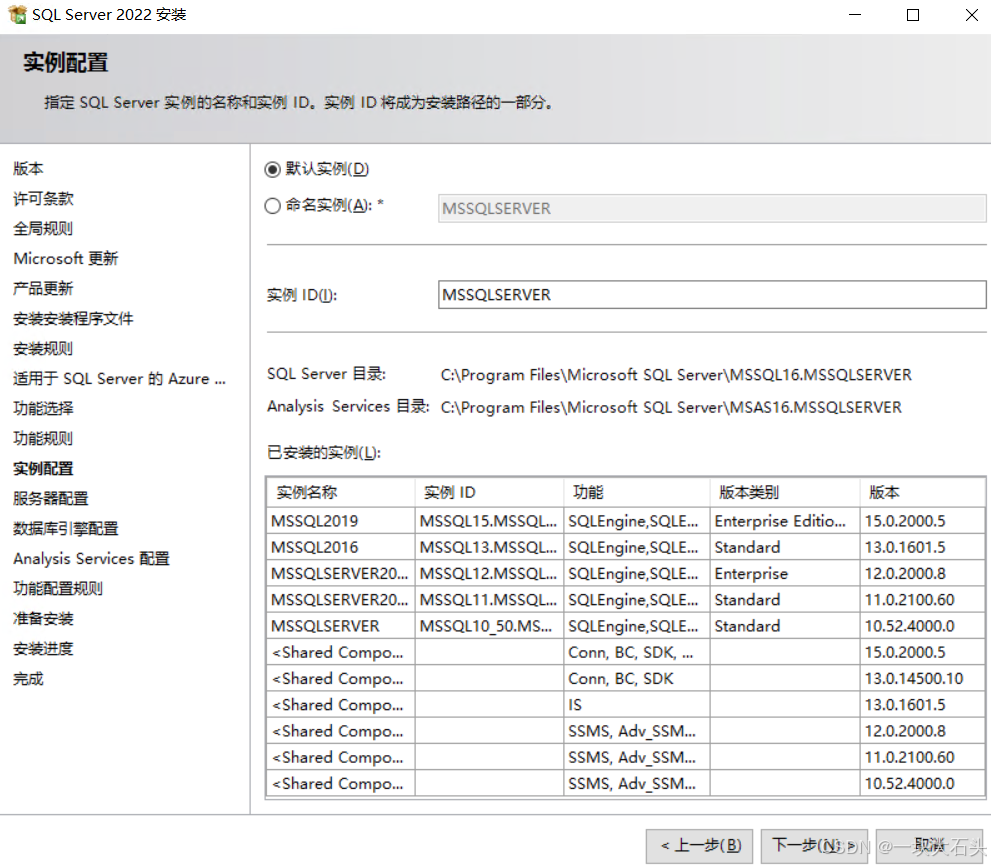Screen dimensions: 991x865
Task: Select 安装进度 step in sidebar
Action: tap(43, 649)
